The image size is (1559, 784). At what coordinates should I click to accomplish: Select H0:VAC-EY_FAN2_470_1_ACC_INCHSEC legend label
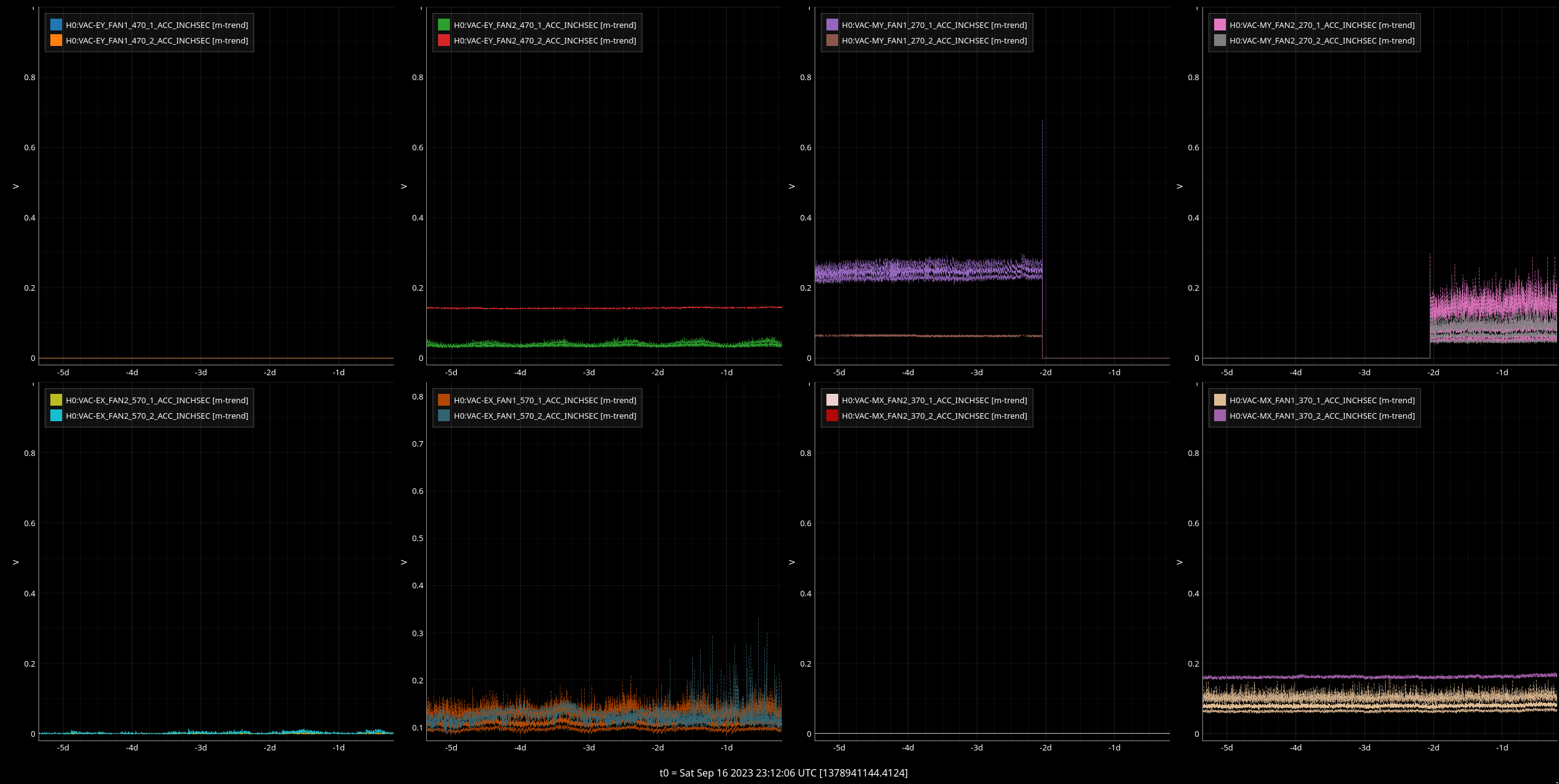coord(545,25)
